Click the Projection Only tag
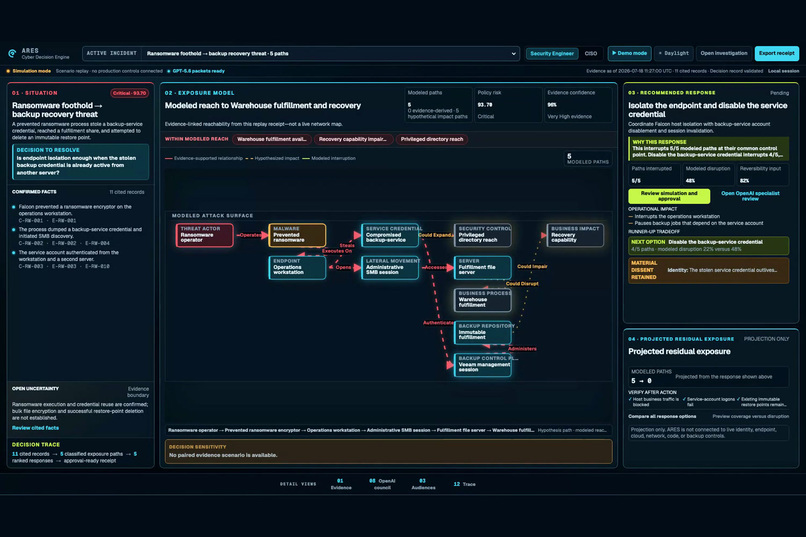Screen dimensions: 806x537 766,339
